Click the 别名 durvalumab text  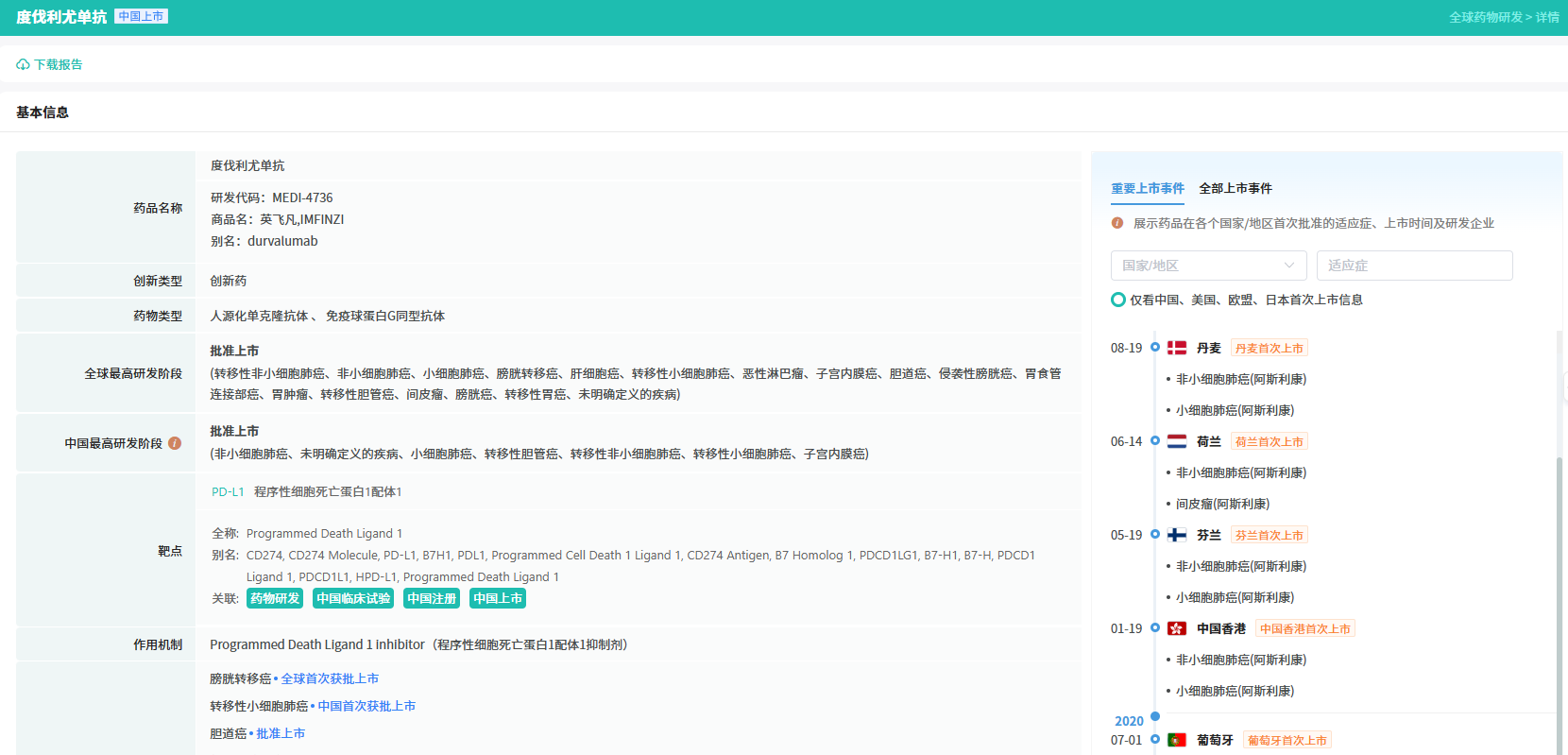(x=264, y=241)
